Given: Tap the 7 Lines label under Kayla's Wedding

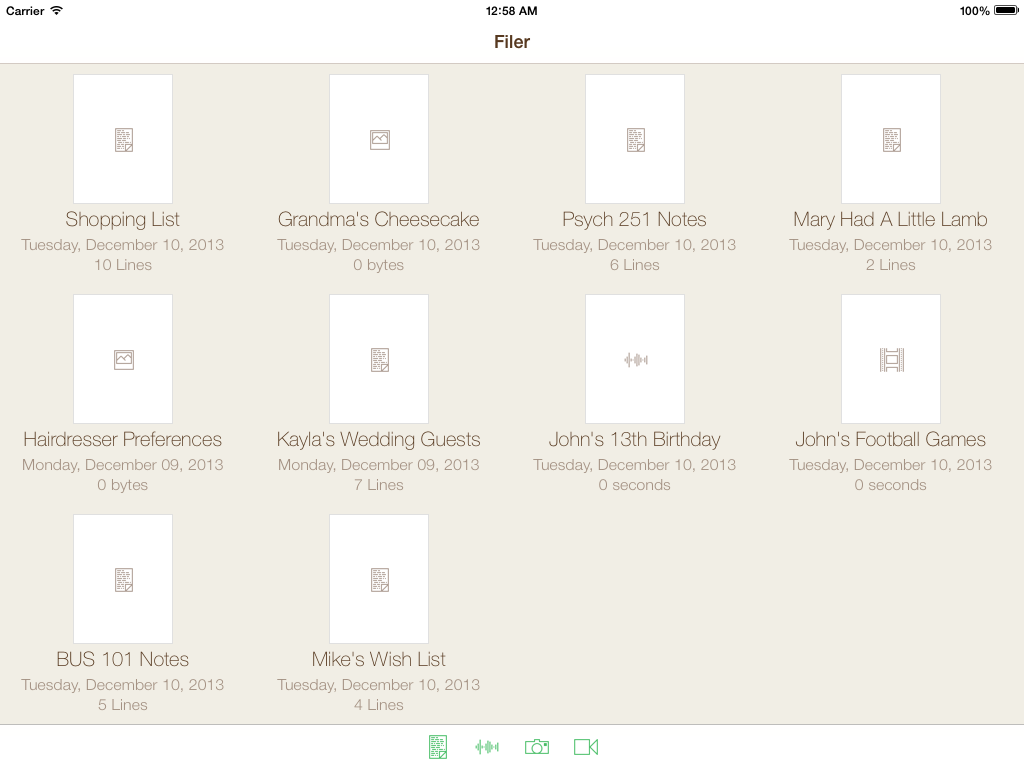Looking at the screenshot, I should pyautogui.click(x=379, y=485).
